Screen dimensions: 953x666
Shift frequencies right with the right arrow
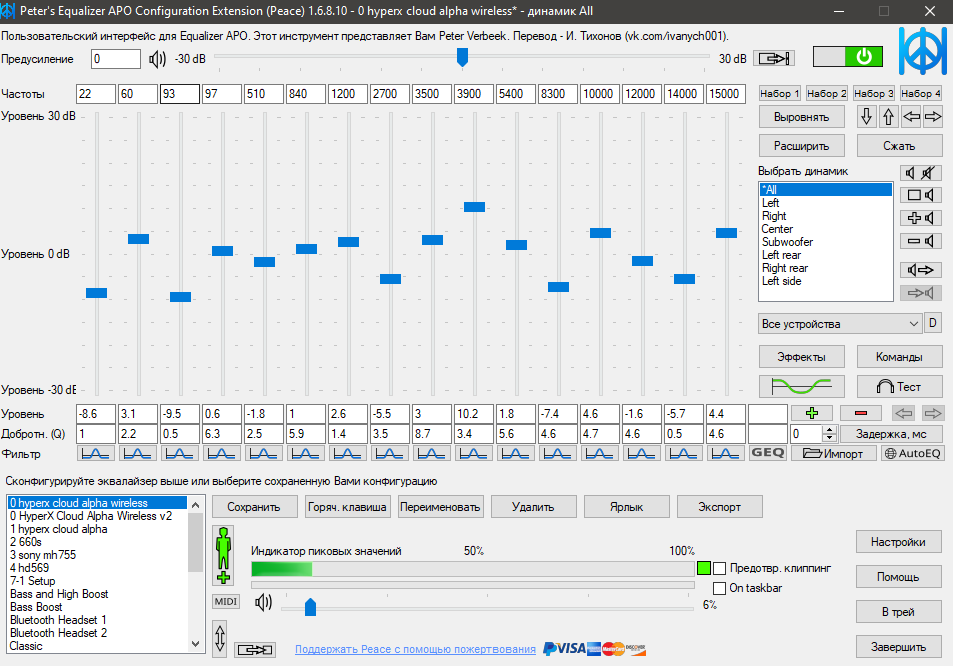tap(933, 116)
